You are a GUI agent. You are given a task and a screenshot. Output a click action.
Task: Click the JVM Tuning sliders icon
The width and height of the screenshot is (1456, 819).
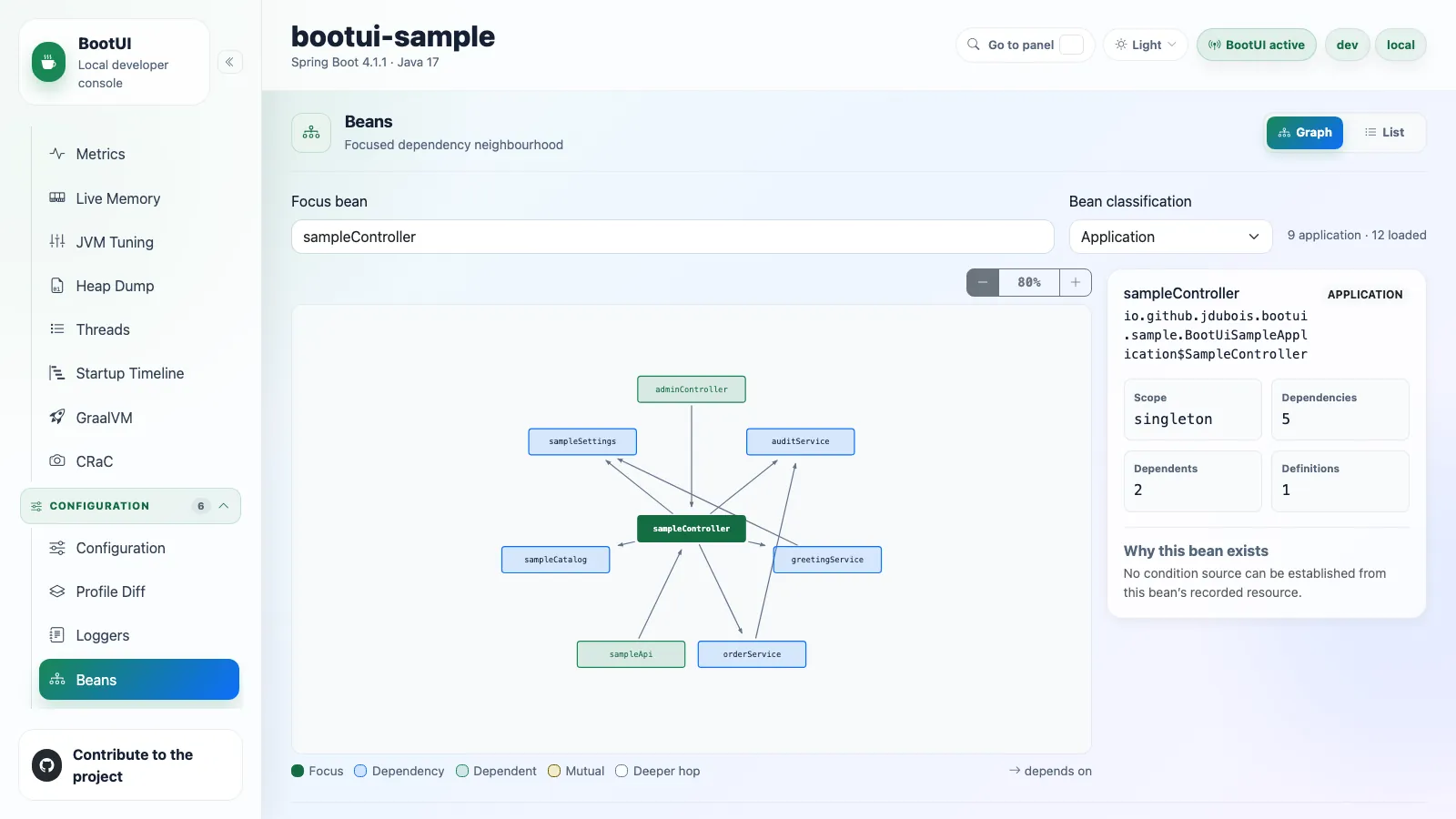pos(57,241)
